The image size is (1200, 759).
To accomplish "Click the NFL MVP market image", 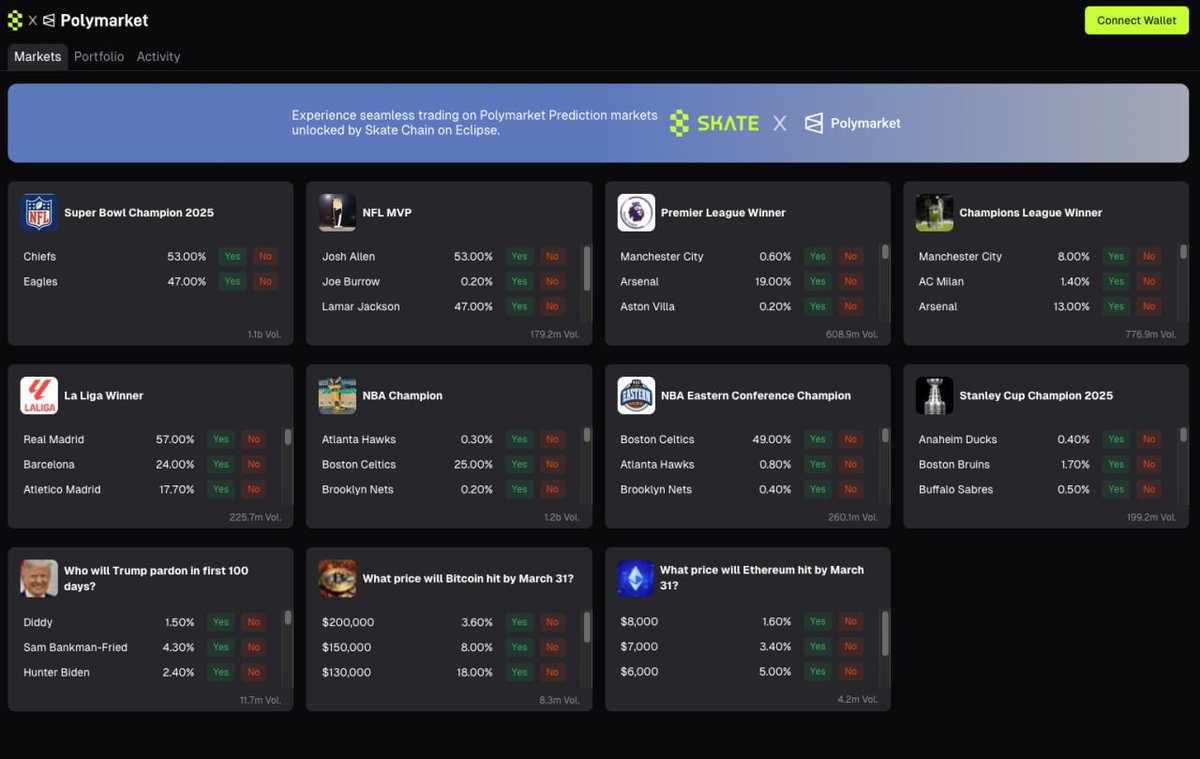I will 338,212.
